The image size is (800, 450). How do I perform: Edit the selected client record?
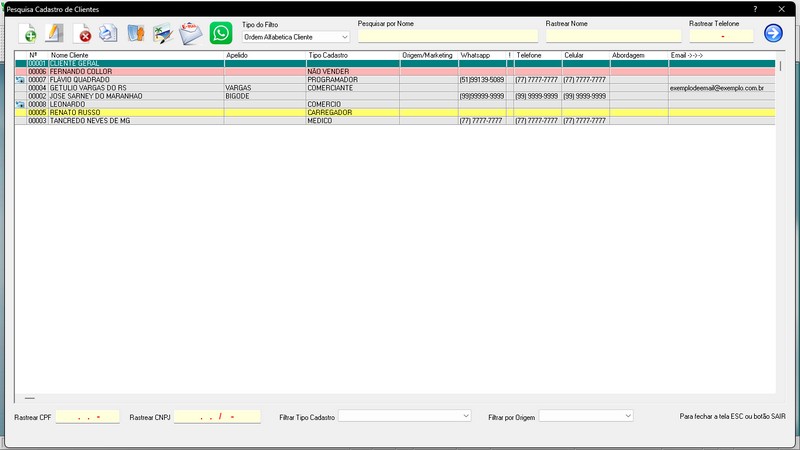click(x=54, y=34)
